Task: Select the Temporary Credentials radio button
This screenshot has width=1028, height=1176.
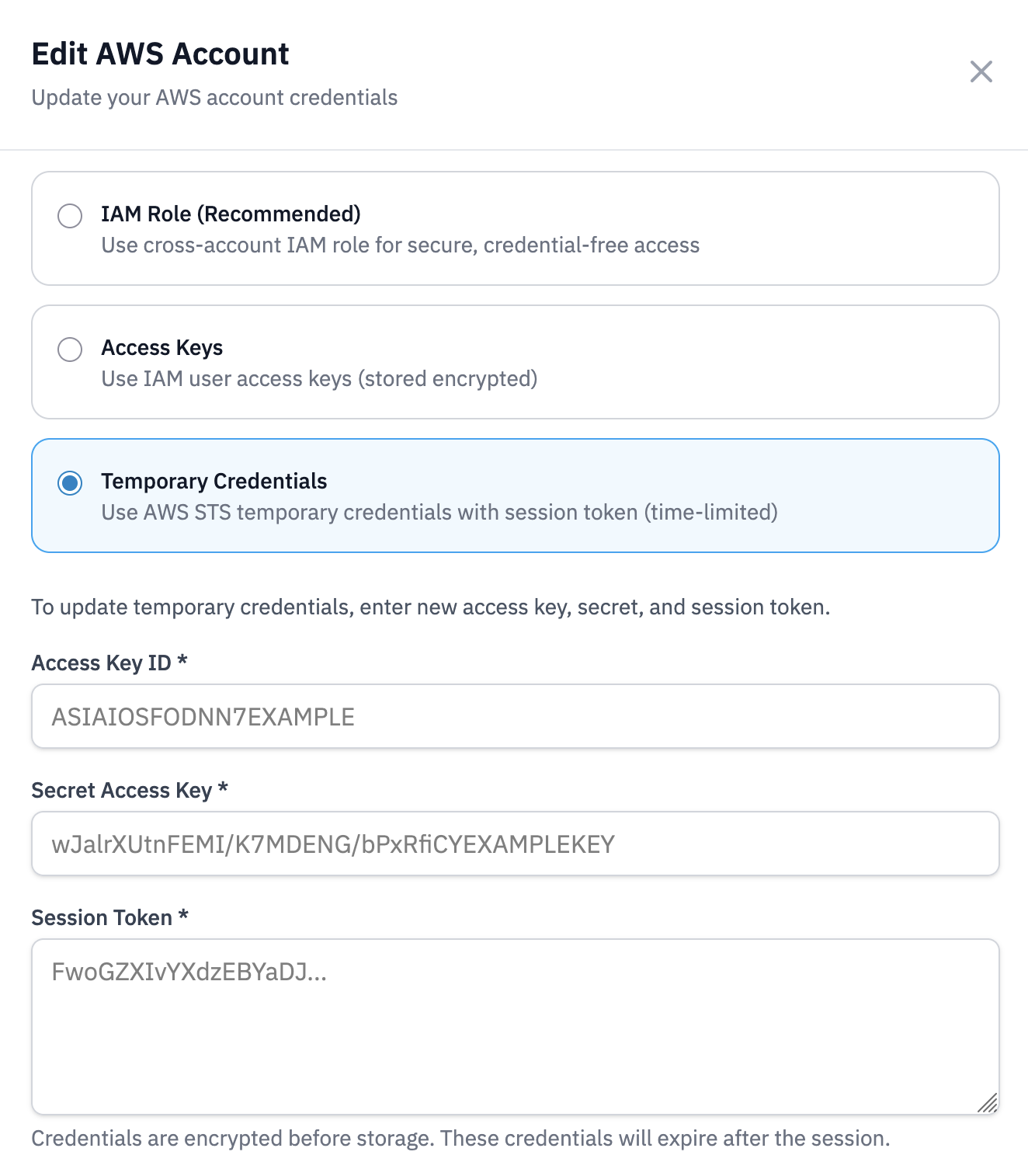Action: (x=70, y=483)
